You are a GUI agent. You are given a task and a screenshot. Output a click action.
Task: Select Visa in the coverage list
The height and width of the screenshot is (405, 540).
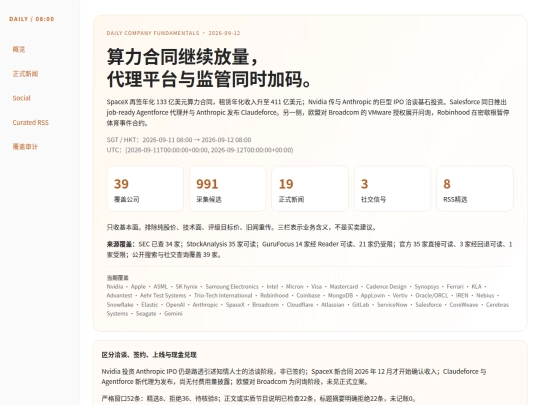point(316,287)
